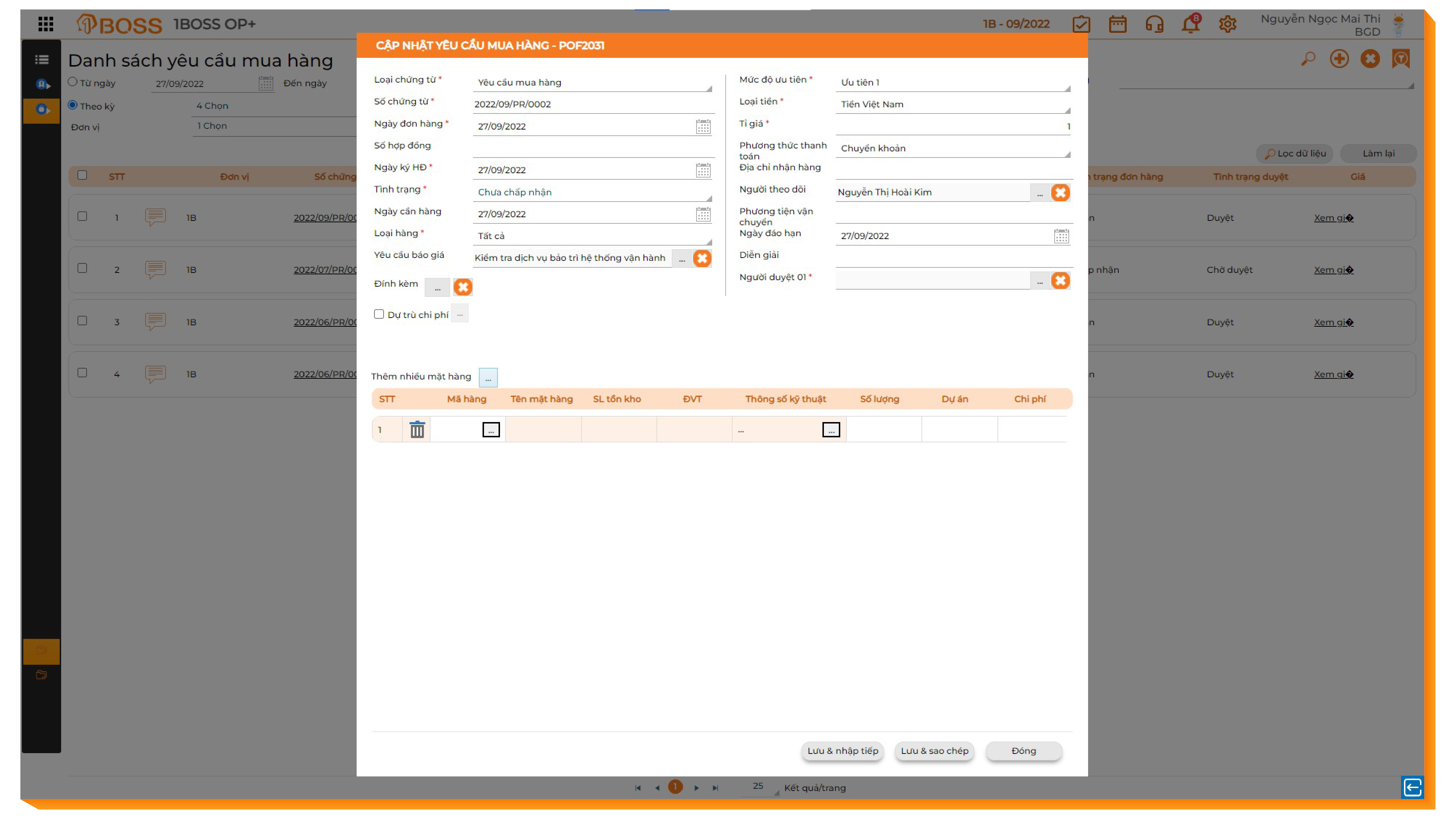Image resolution: width=1456 pixels, height=819 pixels.
Task: Open the Mức độ ưu tiên dropdown
Action: (x=953, y=83)
